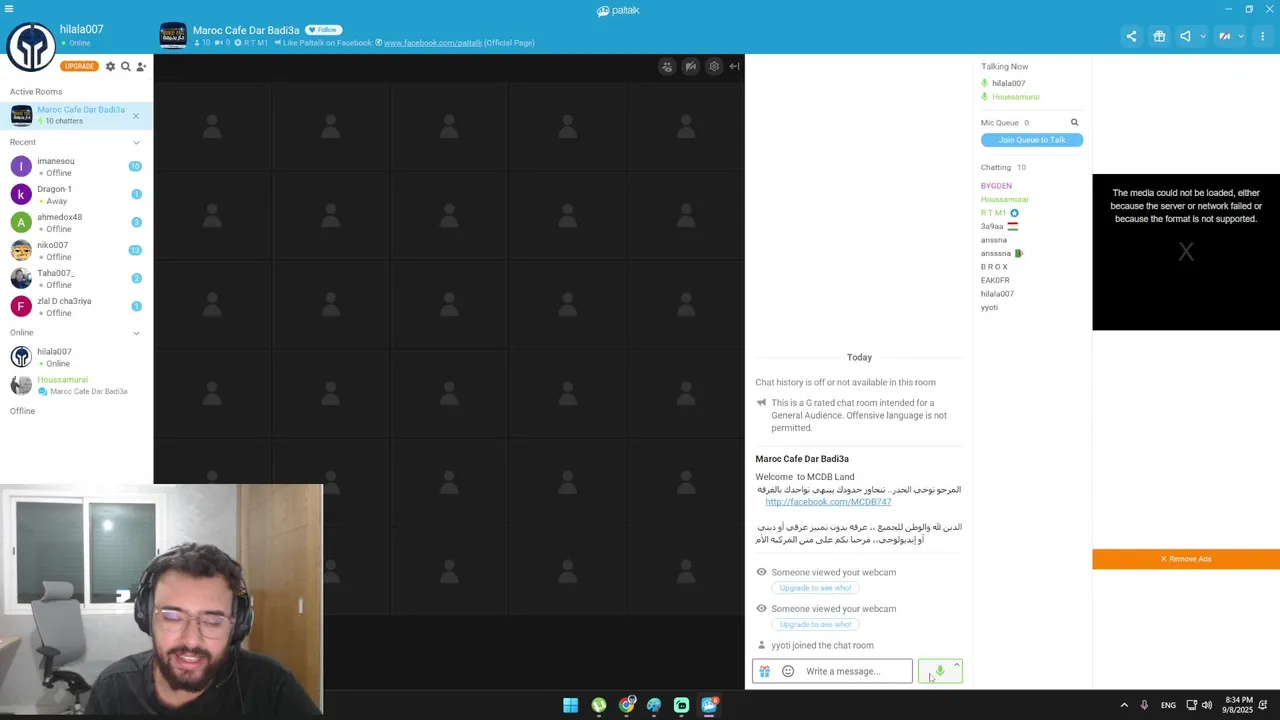Click the orange Remove Ads bar
The image size is (1280, 720).
coord(1186,559)
